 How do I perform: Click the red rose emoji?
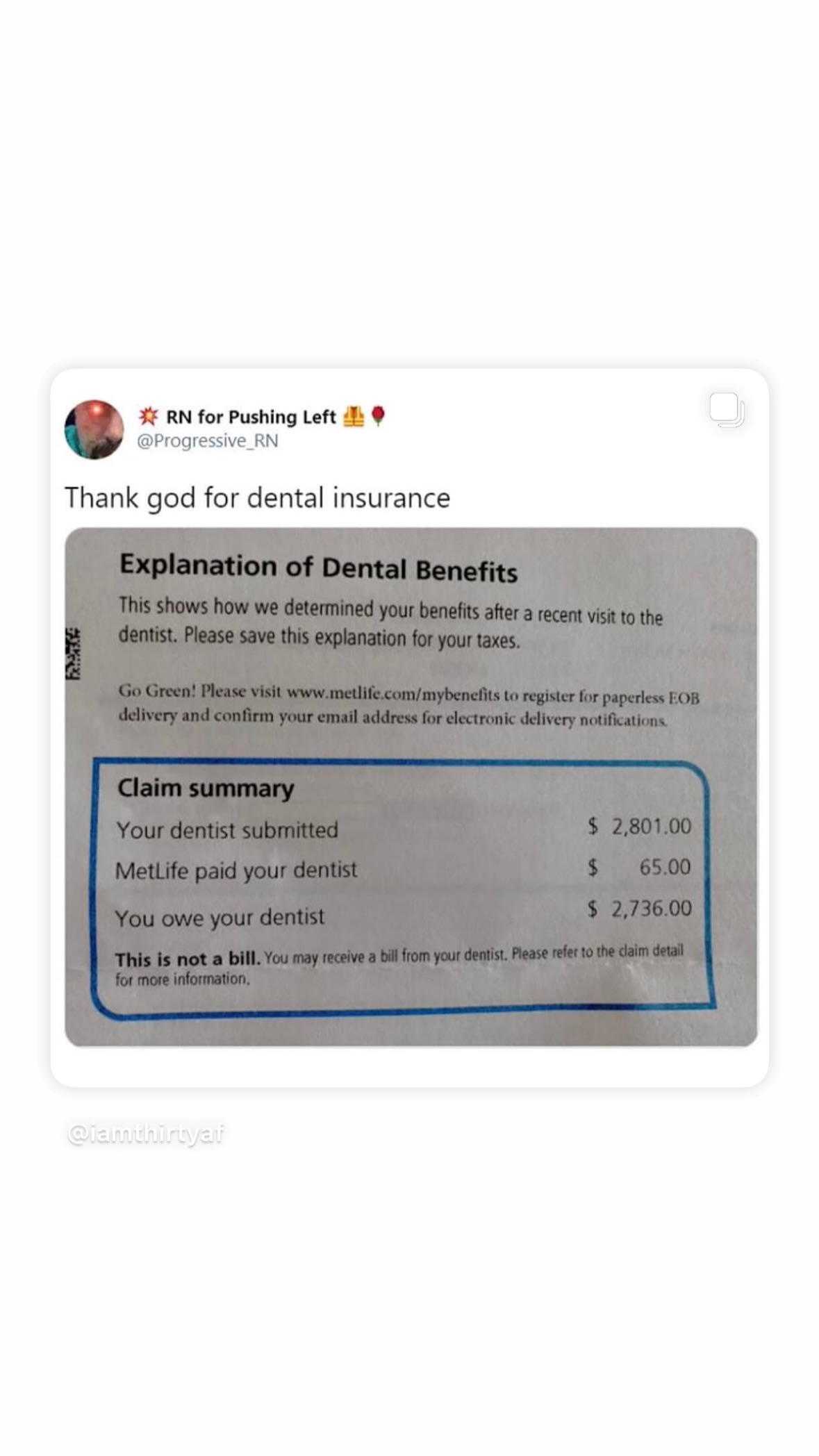(378, 416)
